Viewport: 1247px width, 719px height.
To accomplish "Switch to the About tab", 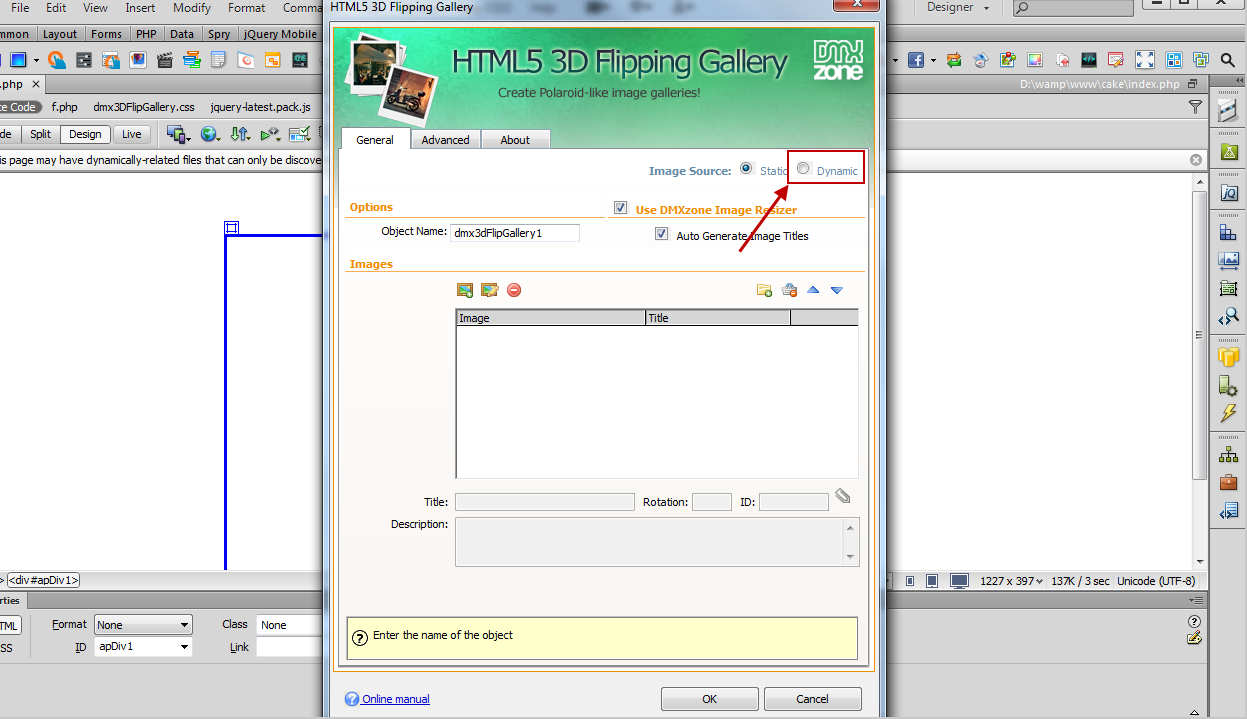I will coord(515,140).
